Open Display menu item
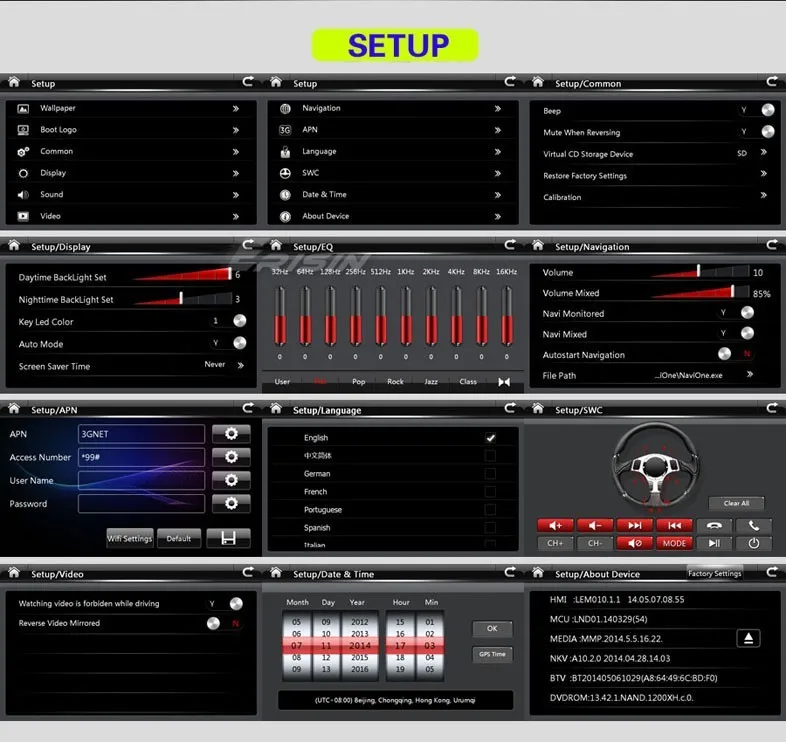The width and height of the screenshot is (786, 742). 130,173
